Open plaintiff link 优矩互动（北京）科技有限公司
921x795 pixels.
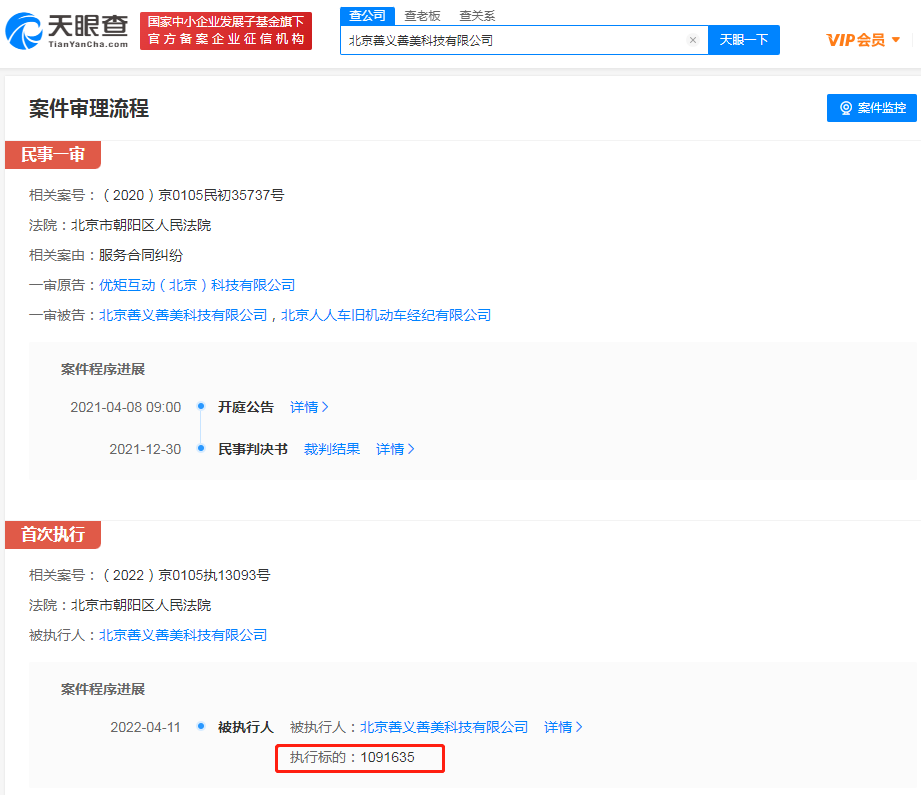pos(197,285)
